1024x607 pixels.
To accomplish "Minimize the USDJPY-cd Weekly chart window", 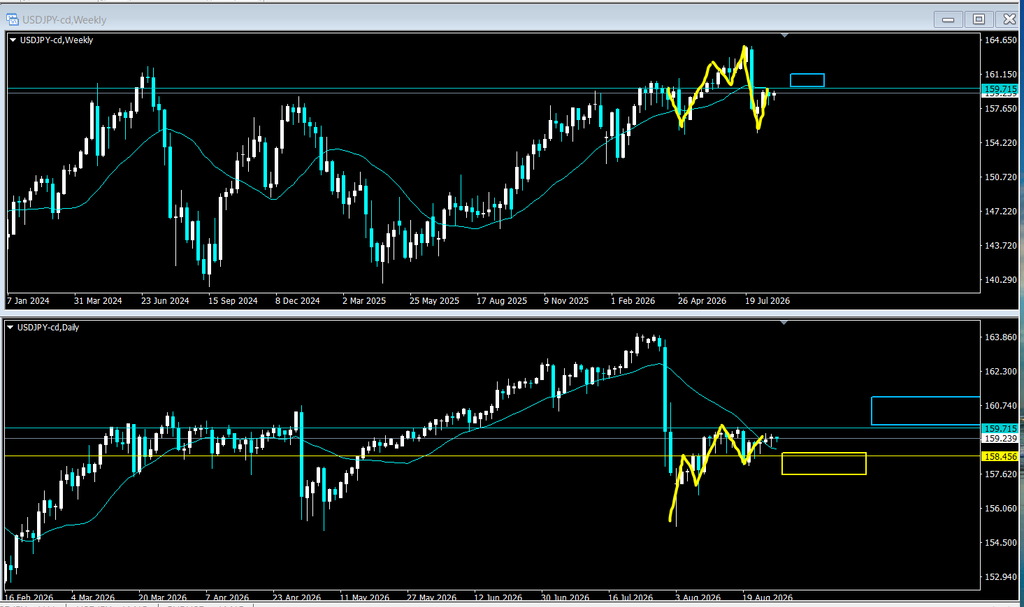I will 948,20.
